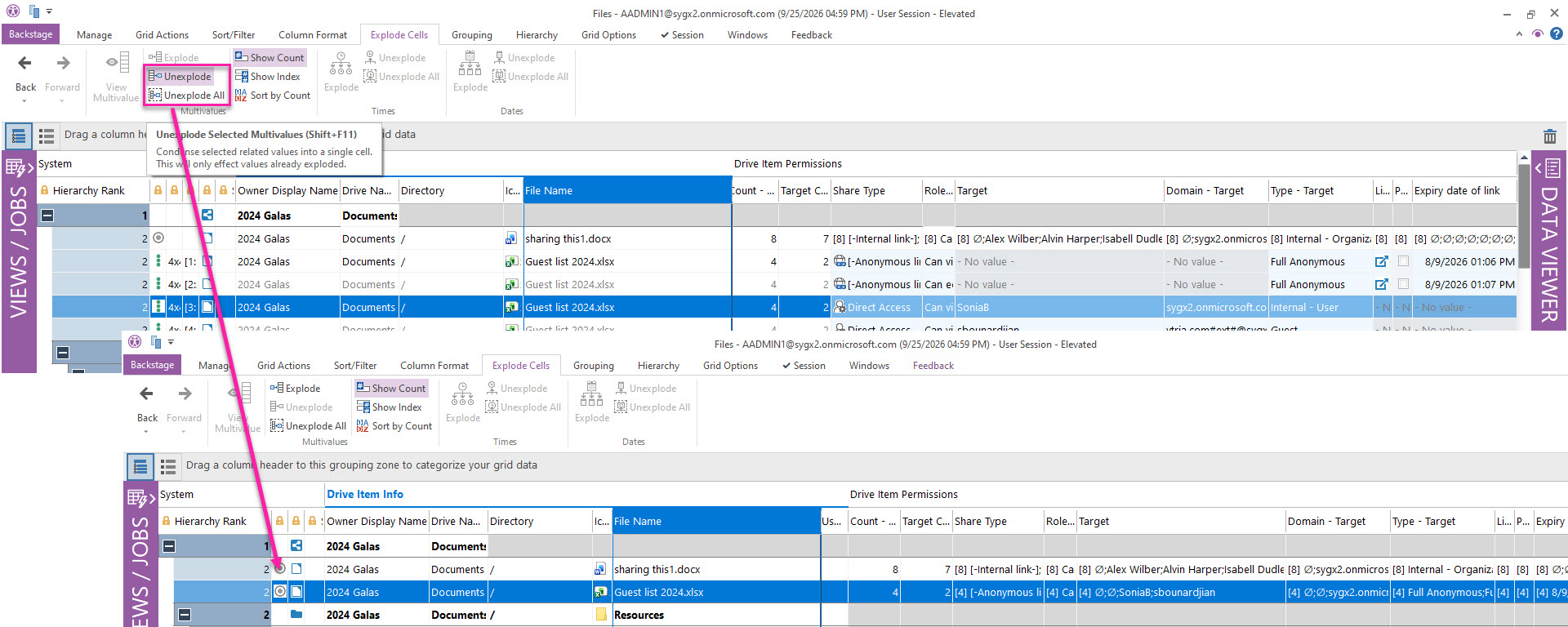The image size is (1568, 627).
Task: Click the purple eye icon near Help
Action: point(1538,33)
